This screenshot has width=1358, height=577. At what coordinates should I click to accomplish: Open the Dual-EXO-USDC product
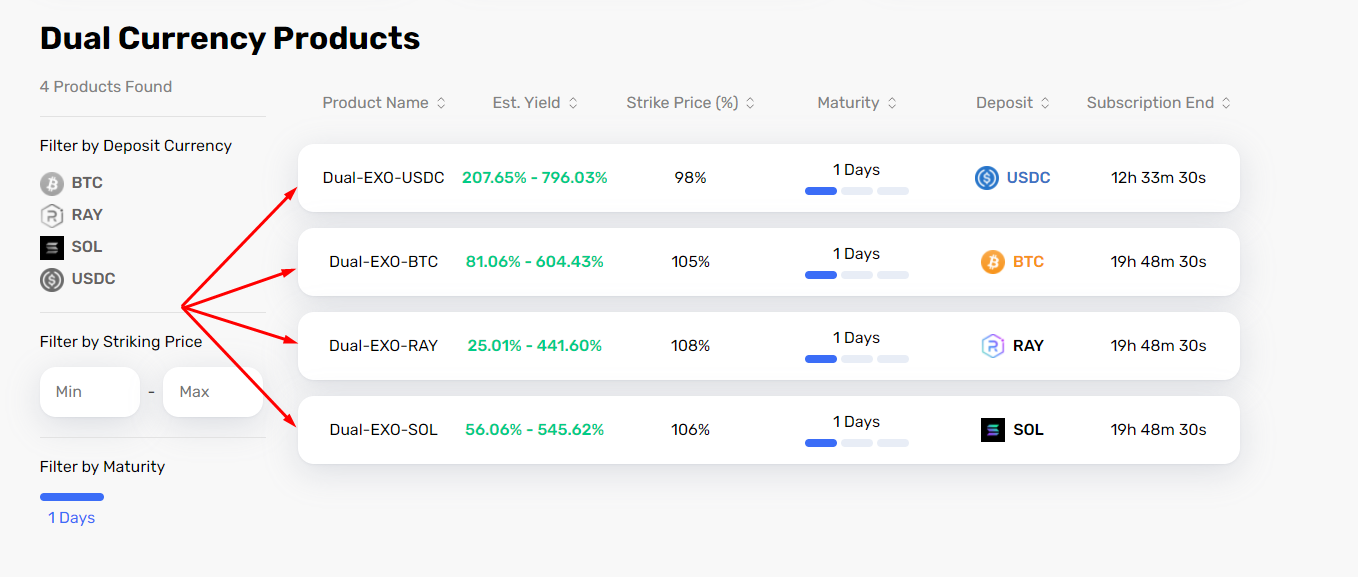(383, 178)
